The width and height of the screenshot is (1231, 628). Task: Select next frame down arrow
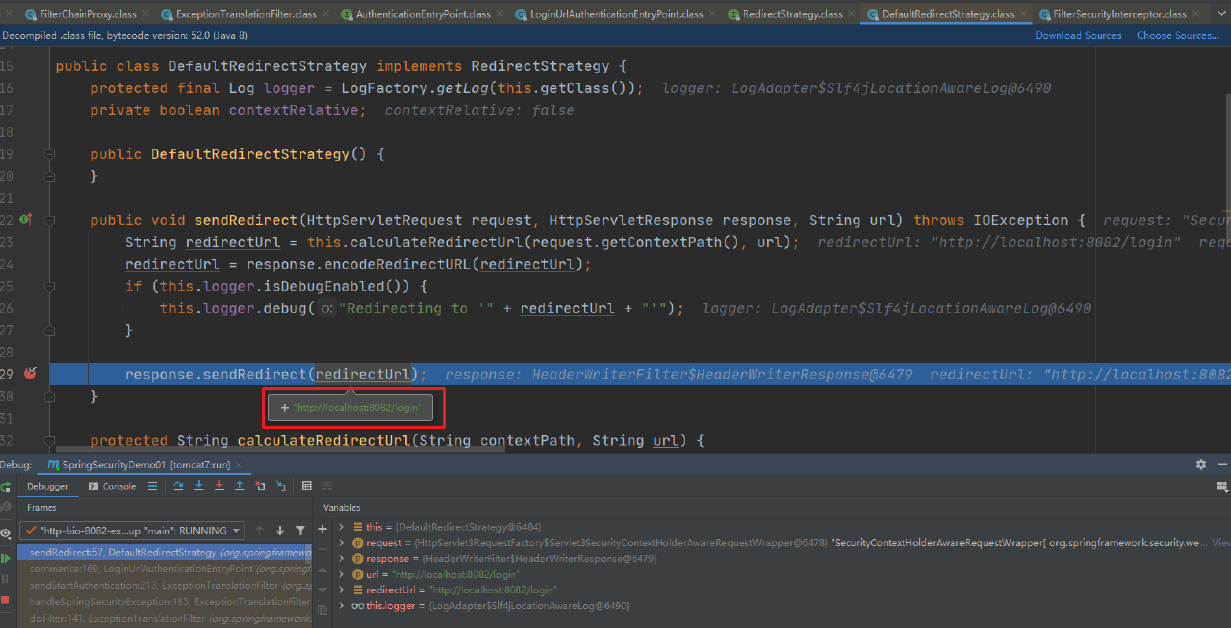(x=280, y=530)
